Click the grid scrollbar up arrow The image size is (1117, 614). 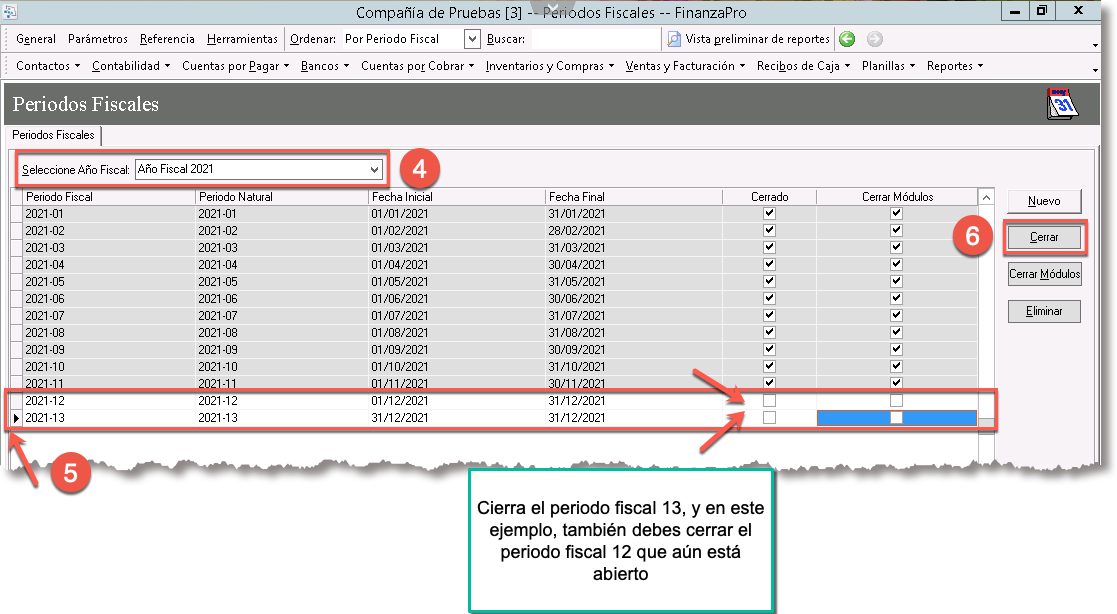[987, 197]
